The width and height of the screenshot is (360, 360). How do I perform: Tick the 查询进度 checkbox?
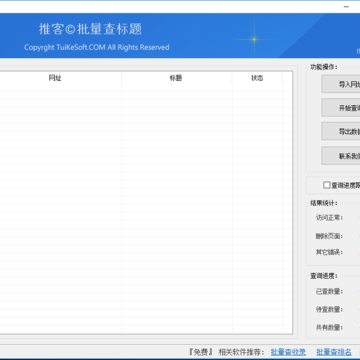327,185
